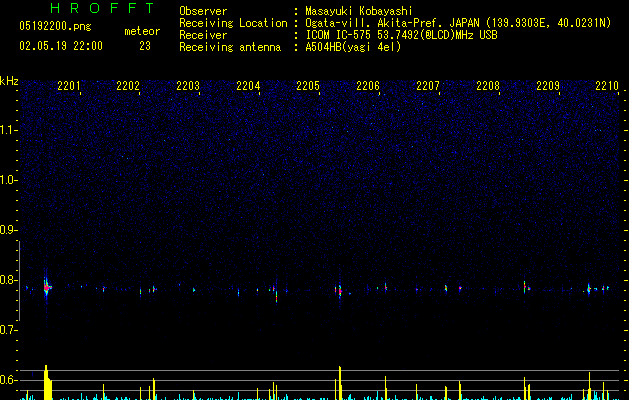The width and height of the screenshot is (629, 400).
Task: Select the observer name Masayuki Kobayashi
Action: pos(359,11)
